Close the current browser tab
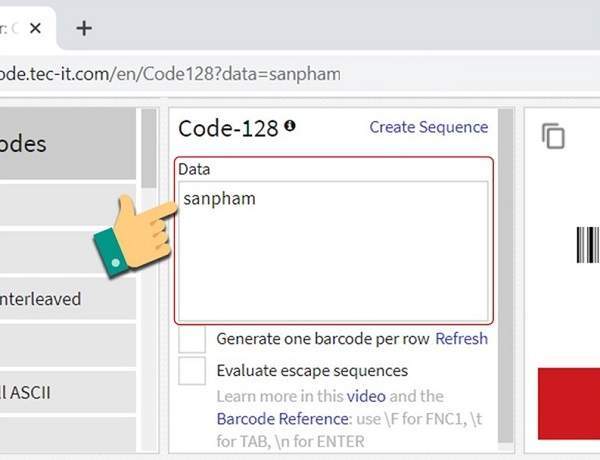This screenshot has height=460, width=600. [x=37, y=28]
